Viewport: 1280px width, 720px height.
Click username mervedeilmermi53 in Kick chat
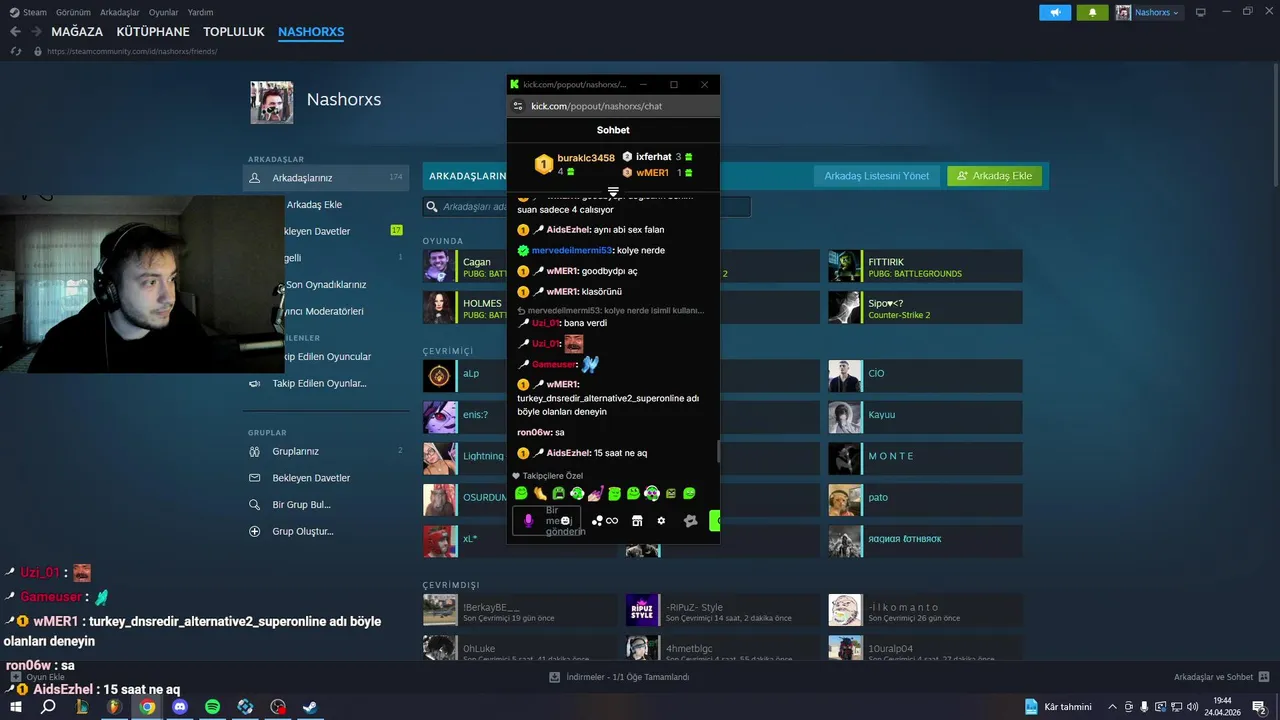(x=571, y=250)
